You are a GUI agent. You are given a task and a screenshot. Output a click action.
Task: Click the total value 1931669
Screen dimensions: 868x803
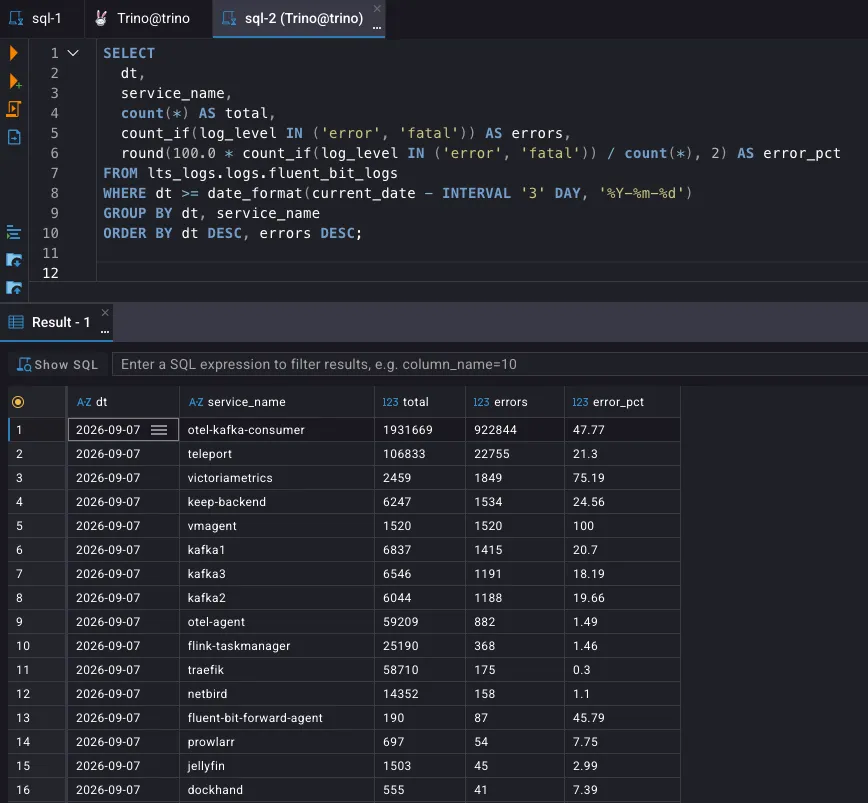click(x=407, y=430)
